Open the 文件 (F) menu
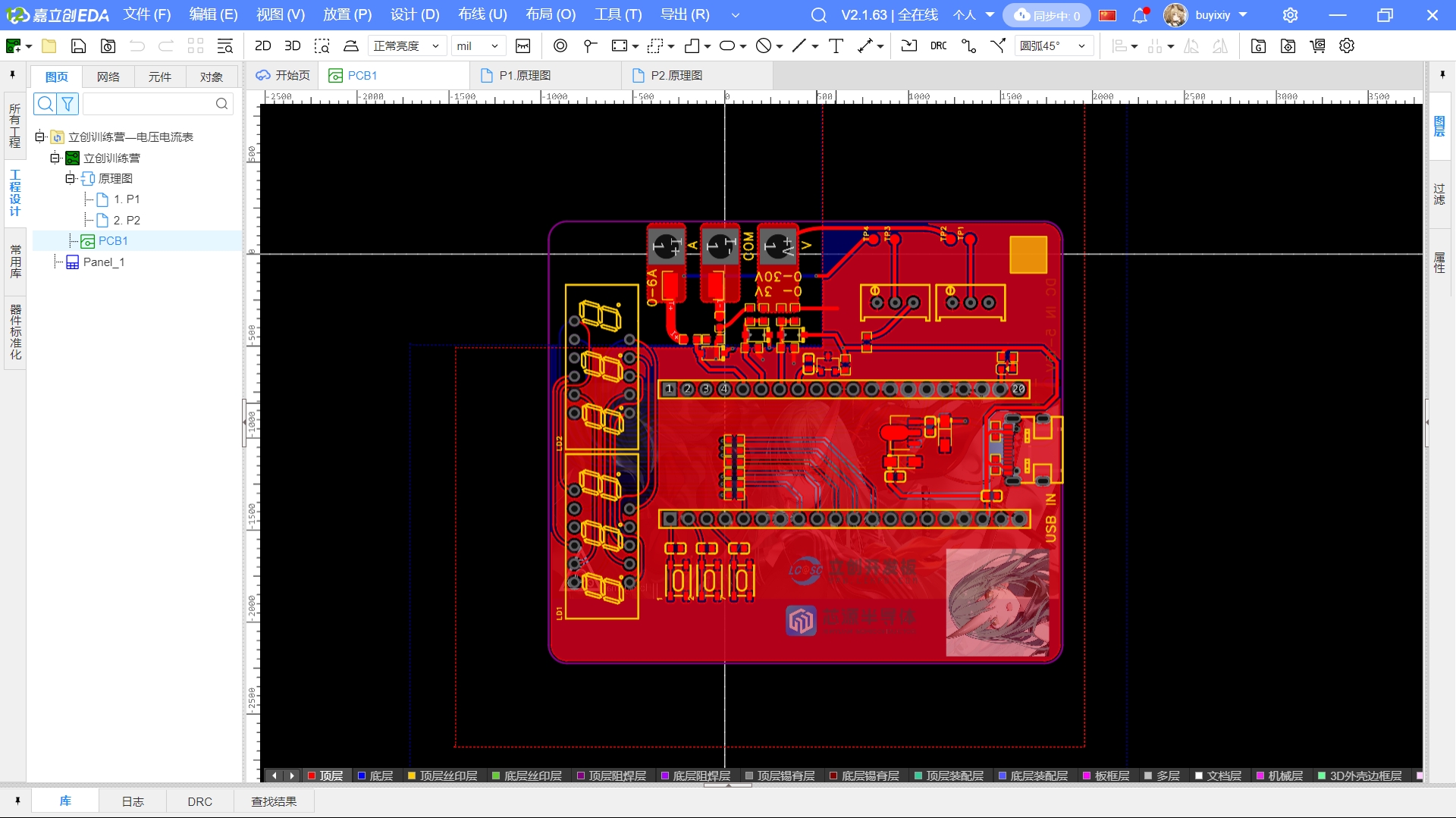Image resolution: width=1456 pixels, height=818 pixels. (147, 15)
